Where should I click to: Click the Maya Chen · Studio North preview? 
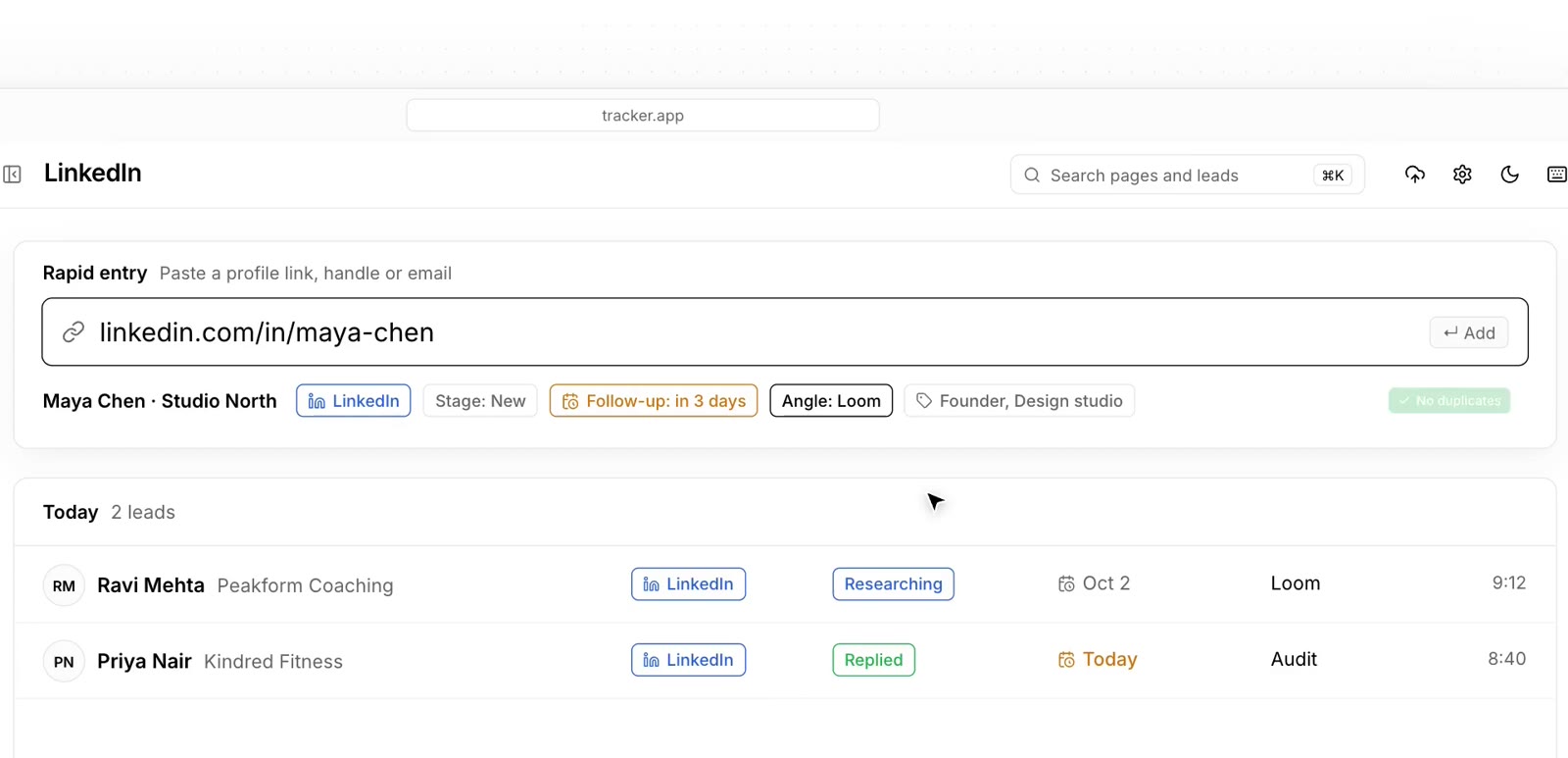[160, 401]
